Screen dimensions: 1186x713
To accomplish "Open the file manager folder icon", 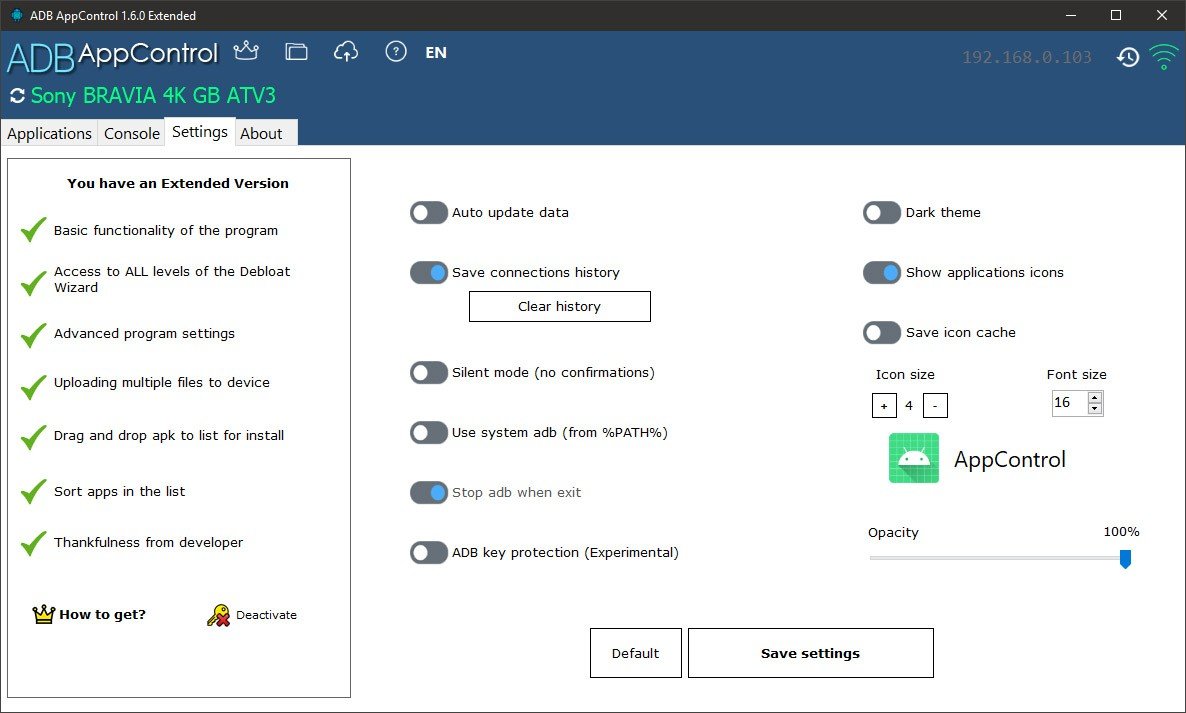I will pos(296,51).
